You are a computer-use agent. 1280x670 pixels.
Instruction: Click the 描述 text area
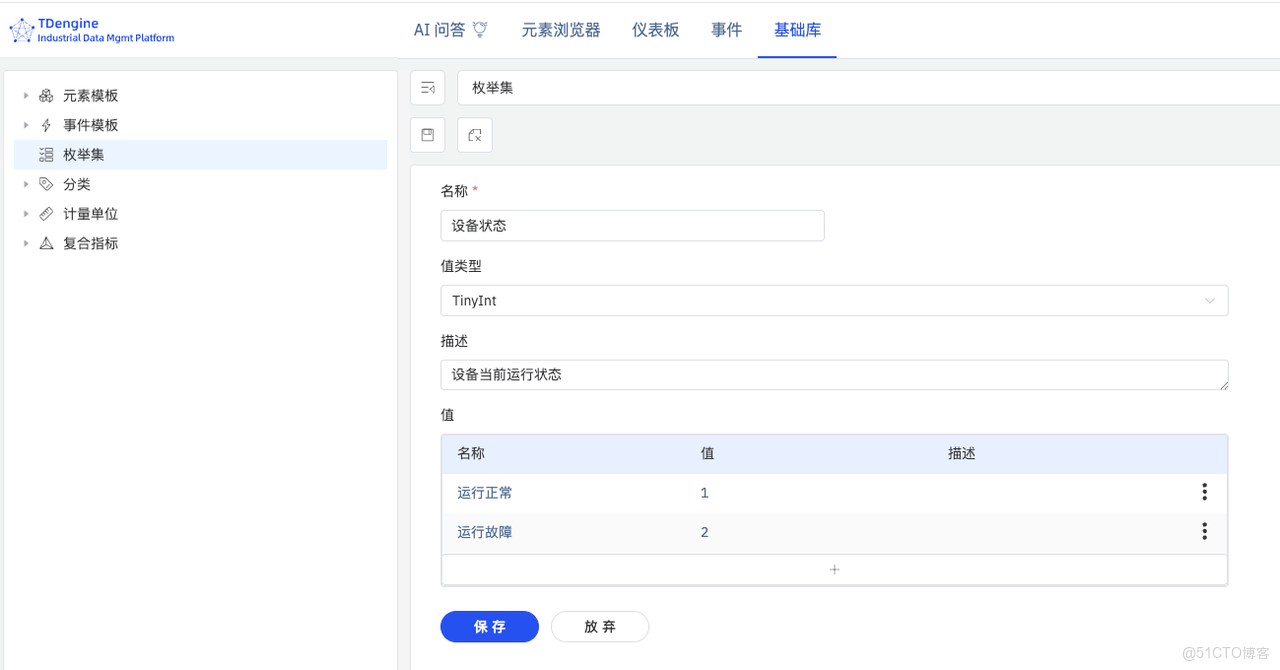coord(834,375)
